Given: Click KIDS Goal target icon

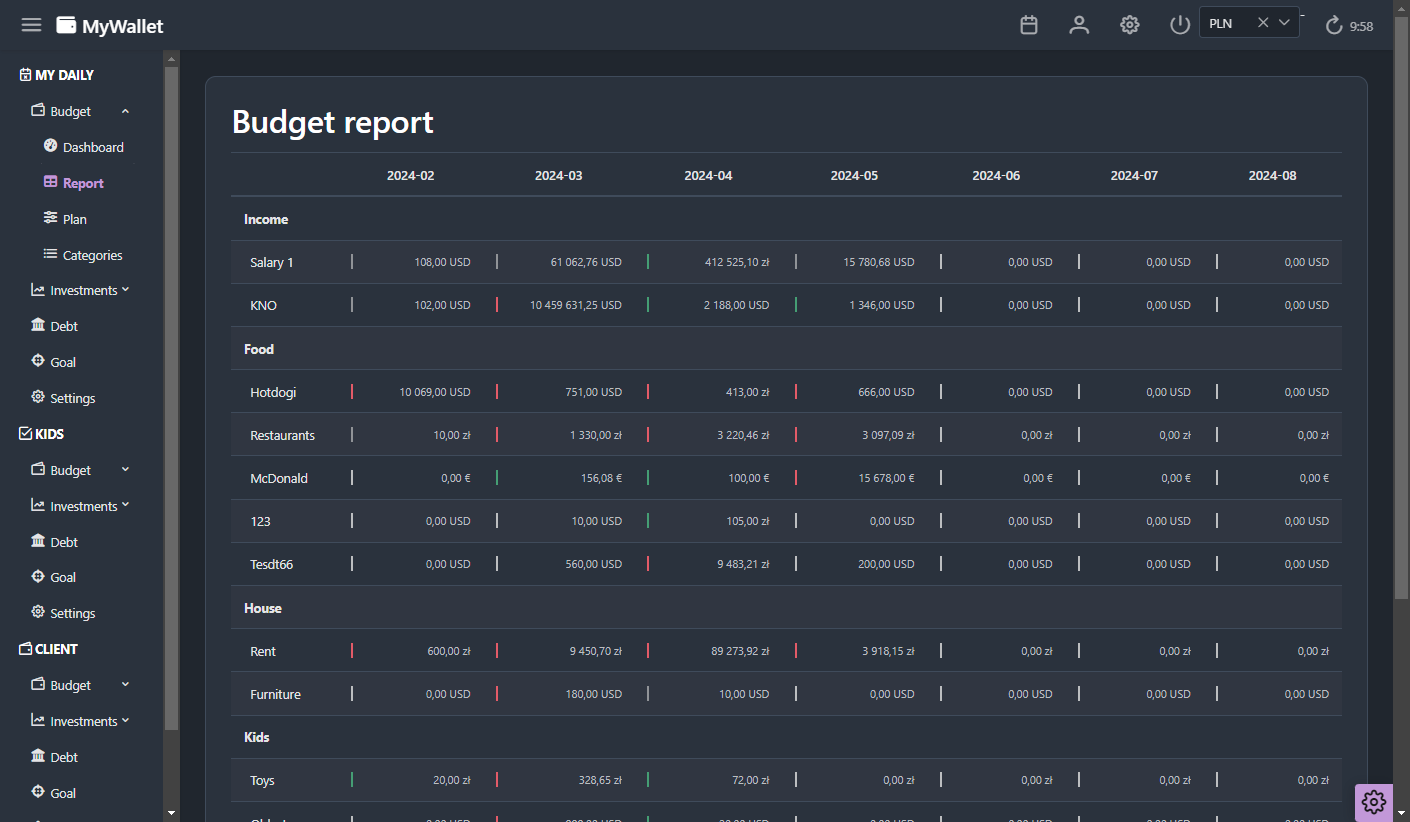Looking at the screenshot, I should 38,576.
